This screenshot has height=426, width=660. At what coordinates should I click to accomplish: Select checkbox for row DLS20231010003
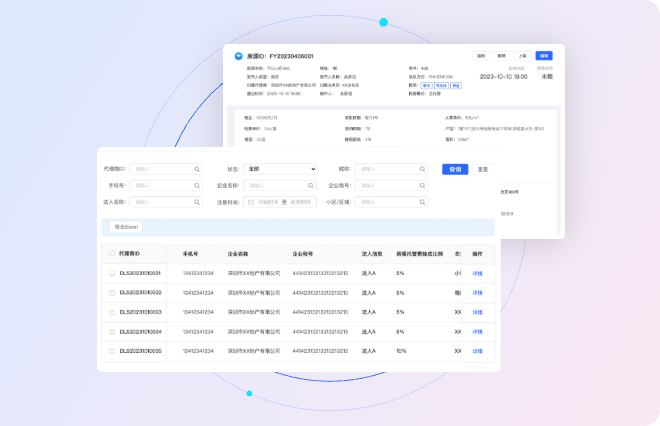click(111, 312)
